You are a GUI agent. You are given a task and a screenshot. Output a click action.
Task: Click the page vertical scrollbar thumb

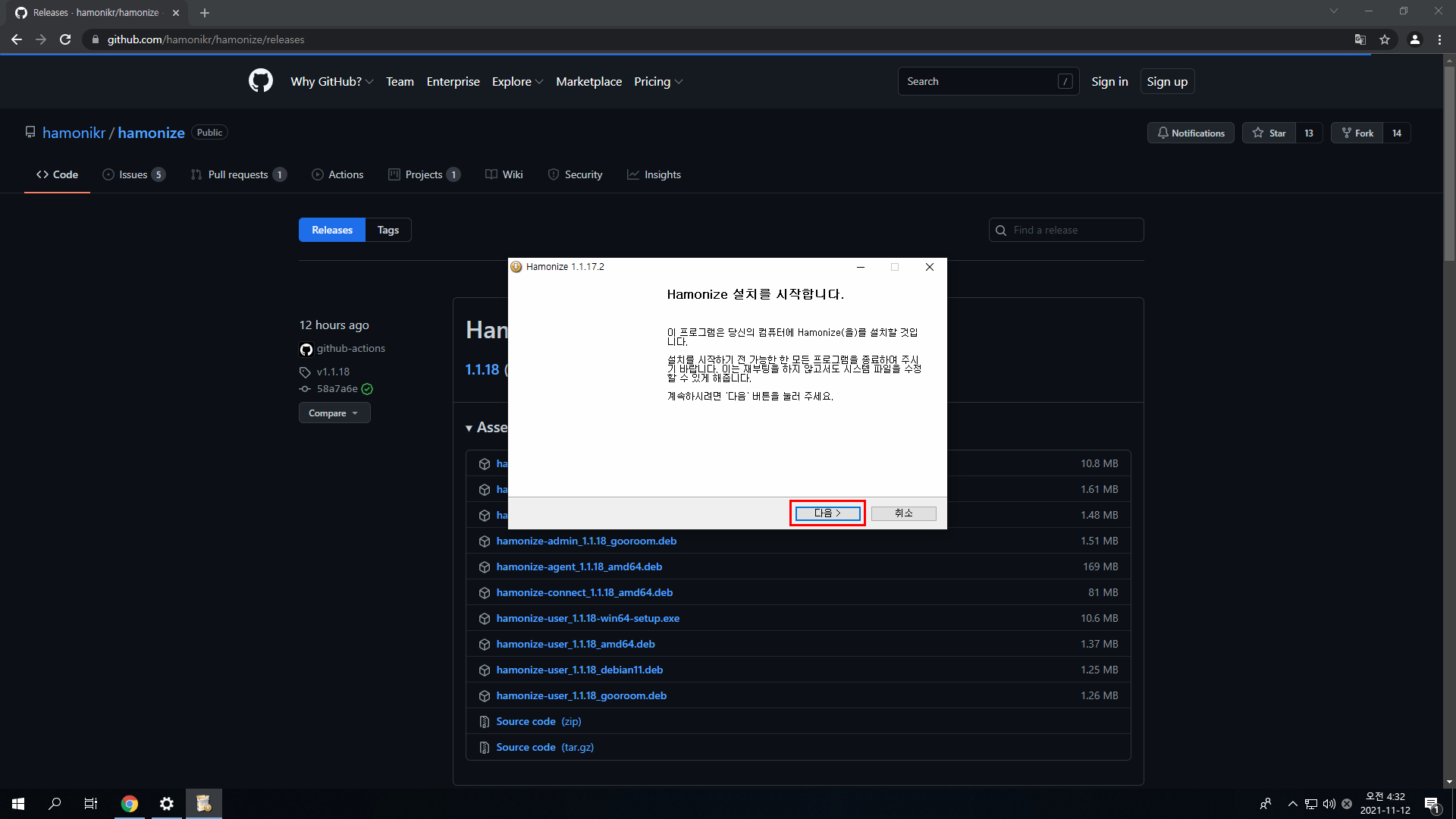[x=1449, y=163]
